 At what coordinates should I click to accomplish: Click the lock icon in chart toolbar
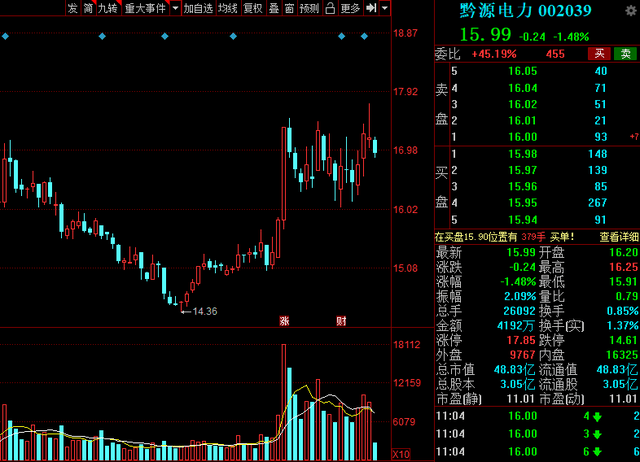pyautogui.click(x=330, y=8)
